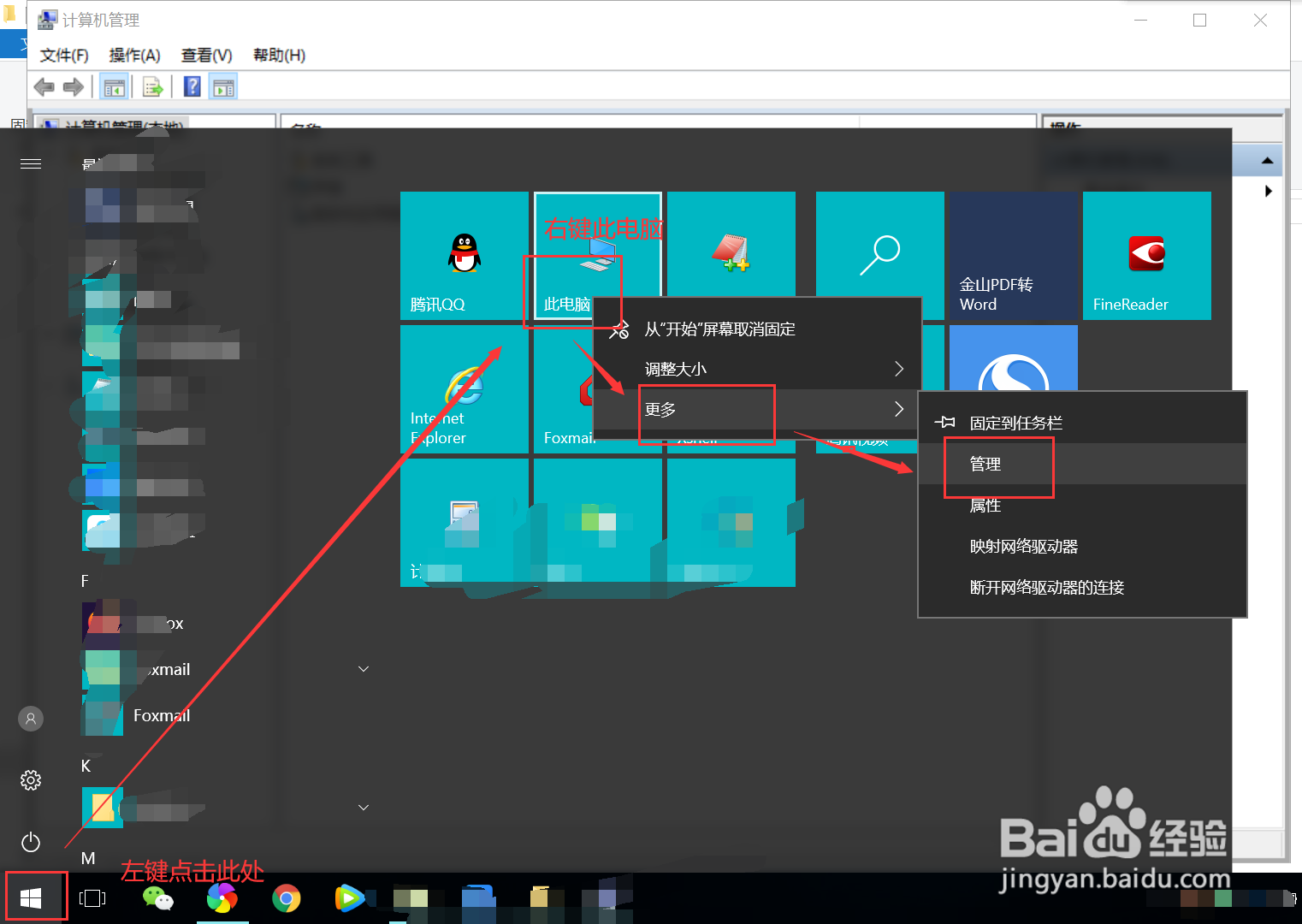Go back in Computer Management toolbar
Screen dimensions: 1302x924
[44, 86]
